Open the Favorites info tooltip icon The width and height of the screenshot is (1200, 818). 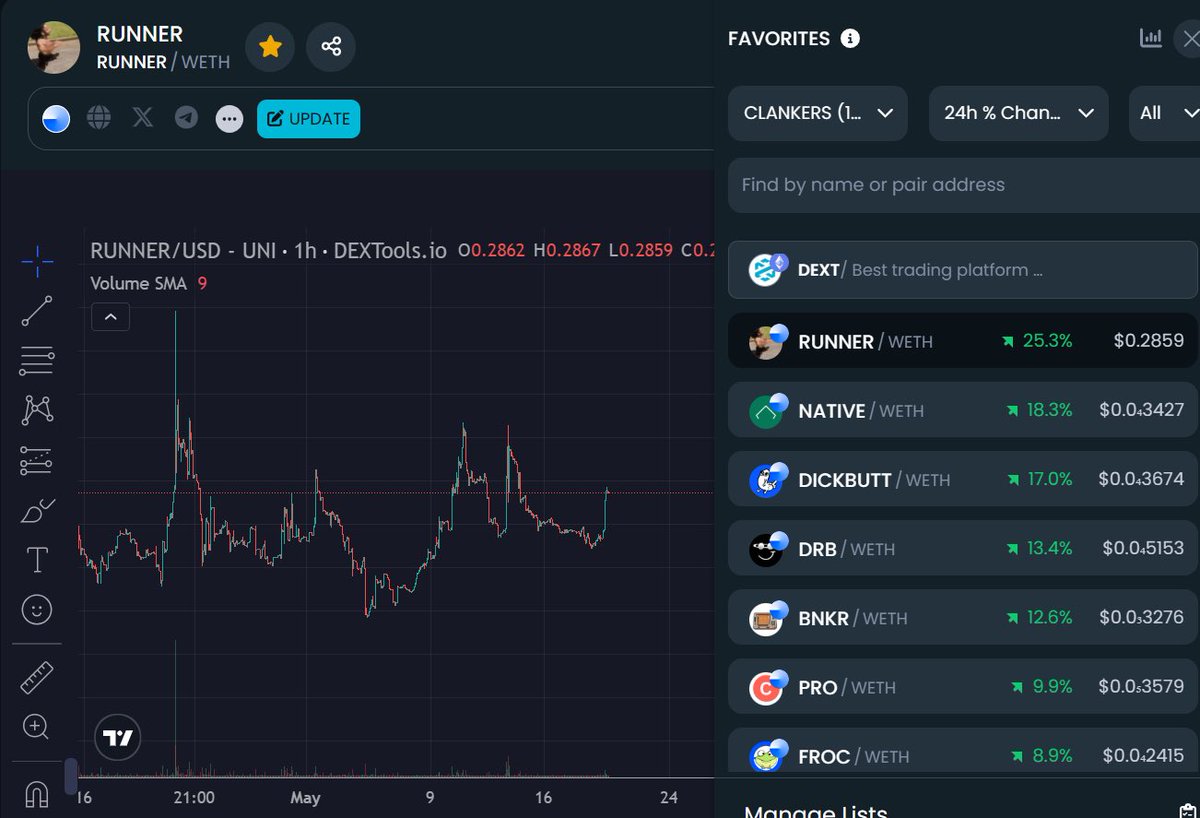coord(850,39)
